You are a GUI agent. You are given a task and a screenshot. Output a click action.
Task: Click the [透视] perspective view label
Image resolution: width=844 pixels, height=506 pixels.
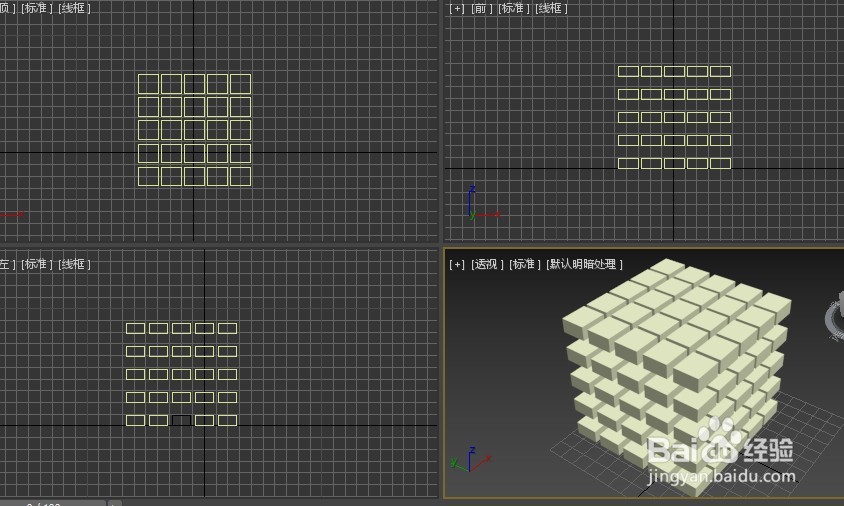487,264
